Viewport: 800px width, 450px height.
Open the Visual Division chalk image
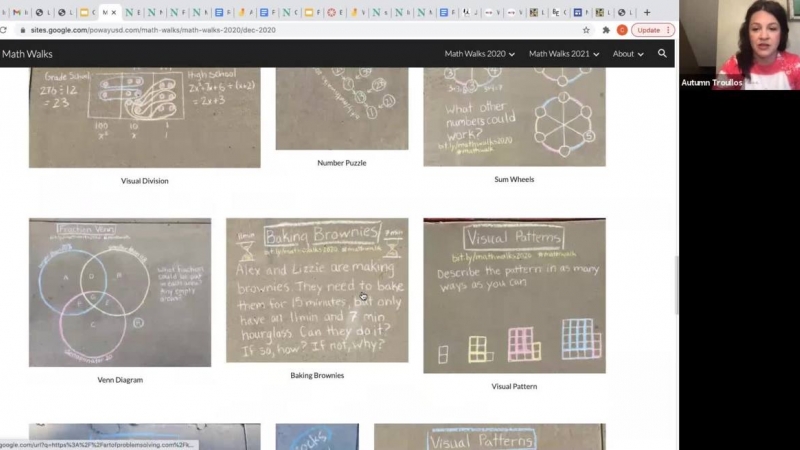[144, 117]
